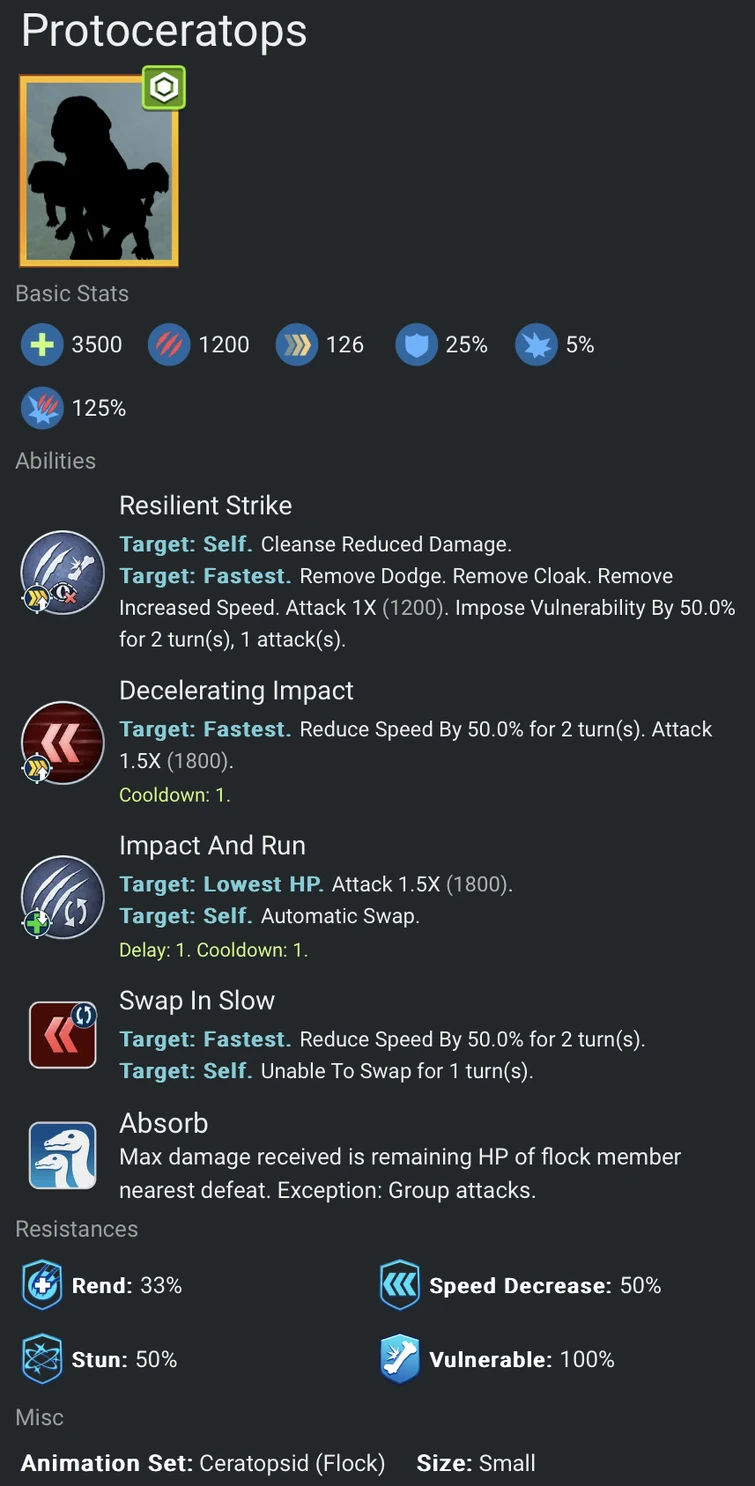The width and height of the screenshot is (755, 1486).
Task: Click the Rend resistance shield icon
Action: 41,1285
